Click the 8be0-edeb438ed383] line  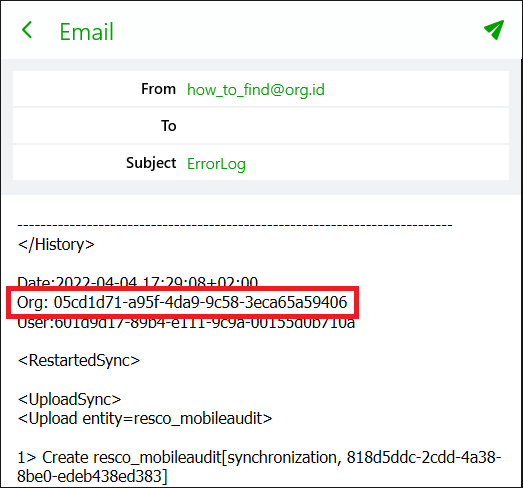tap(92, 476)
